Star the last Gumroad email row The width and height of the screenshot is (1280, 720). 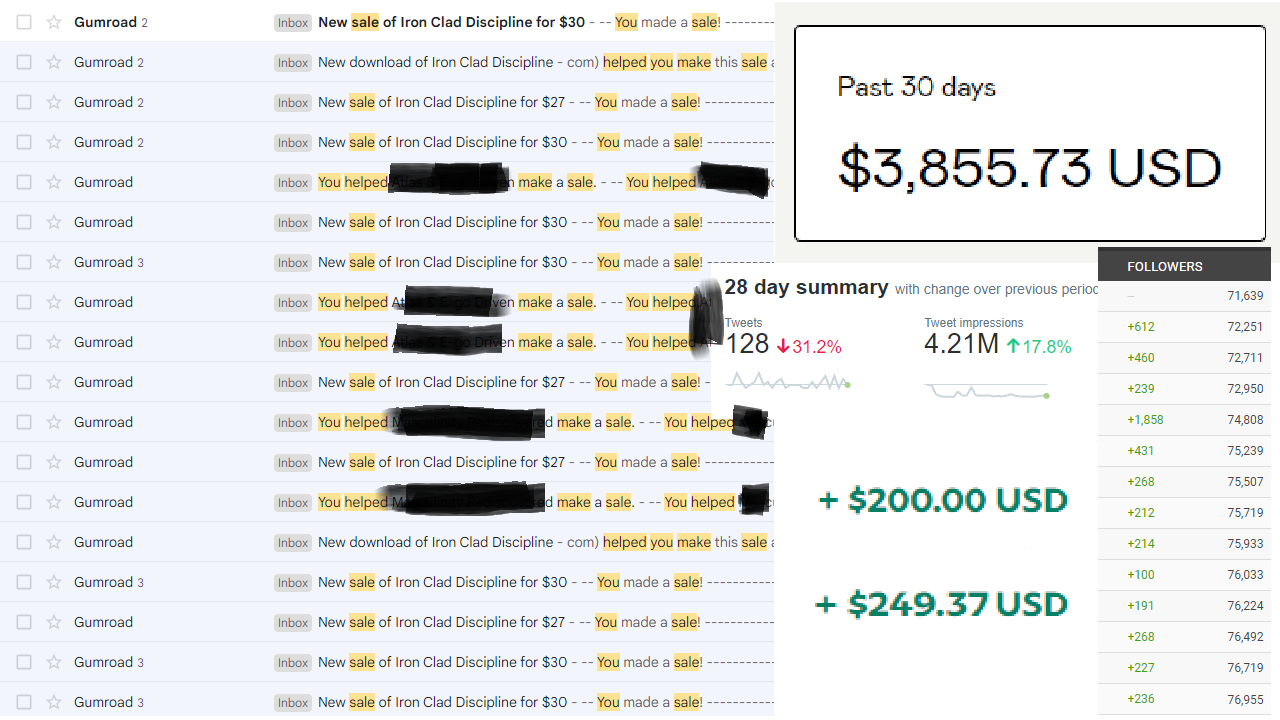tap(54, 702)
